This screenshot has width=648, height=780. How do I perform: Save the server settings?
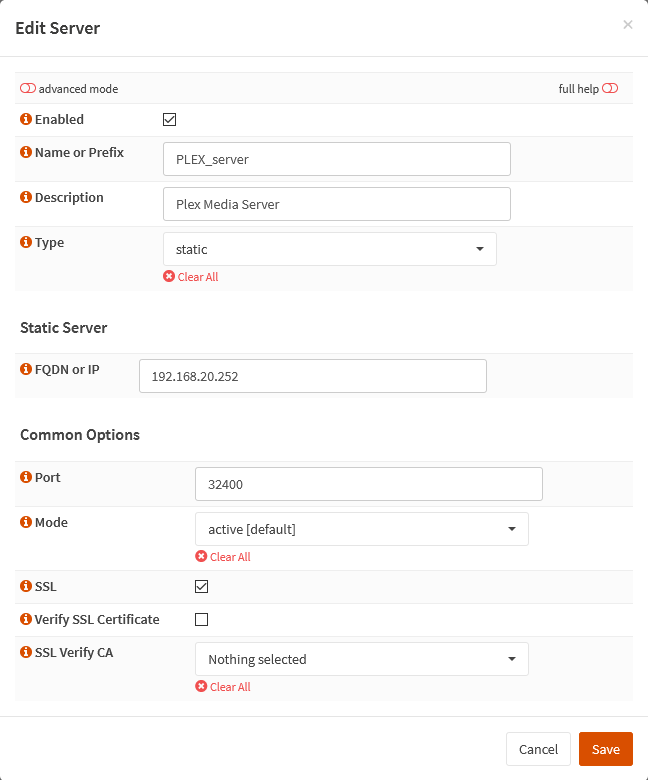coord(605,749)
